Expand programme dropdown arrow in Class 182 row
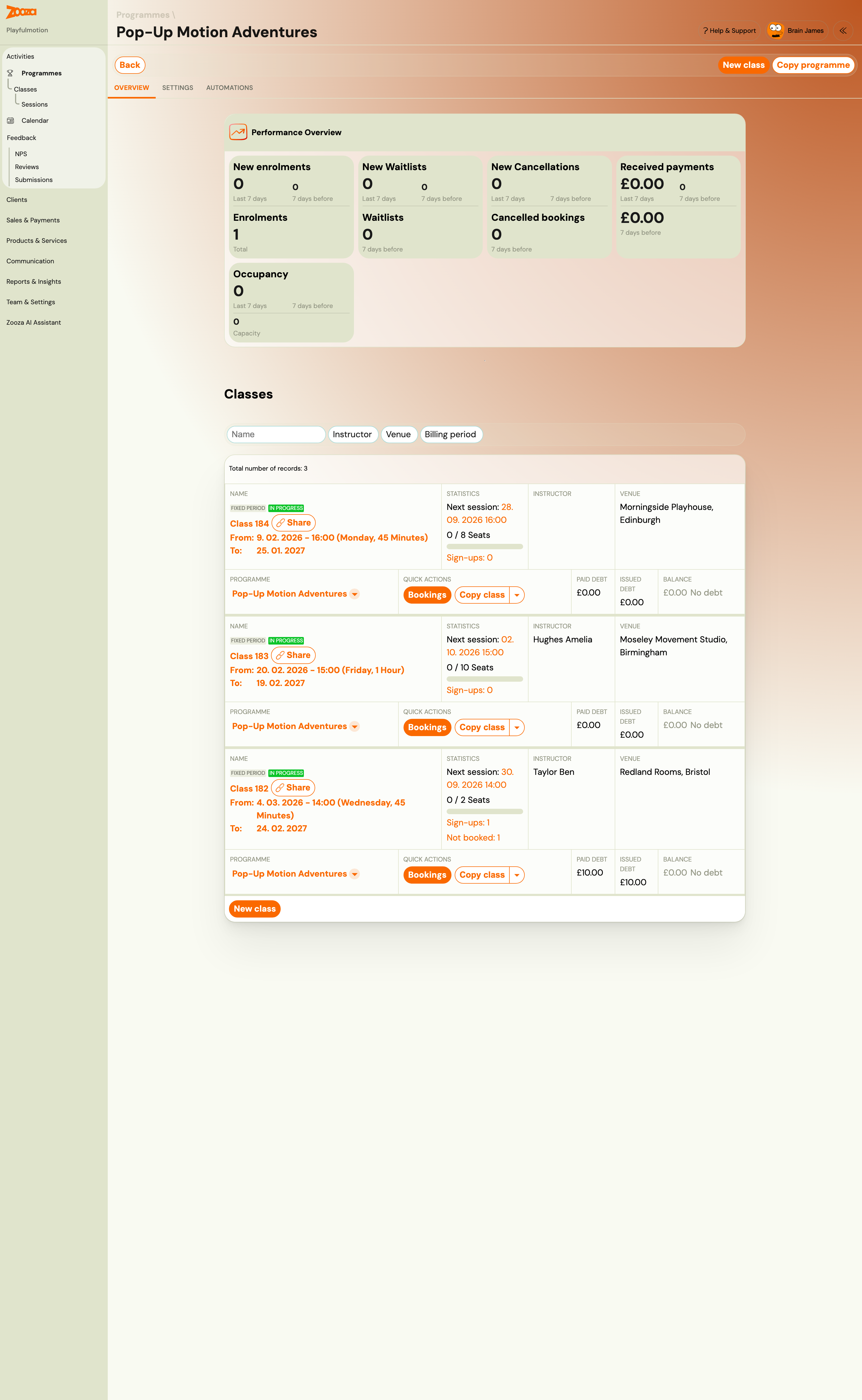862x1400 pixels. [354, 874]
